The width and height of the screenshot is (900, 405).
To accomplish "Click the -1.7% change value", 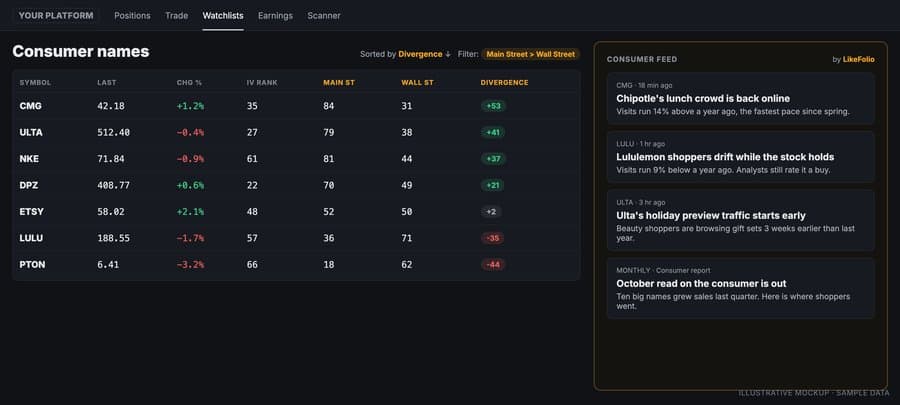I will pos(190,238).
